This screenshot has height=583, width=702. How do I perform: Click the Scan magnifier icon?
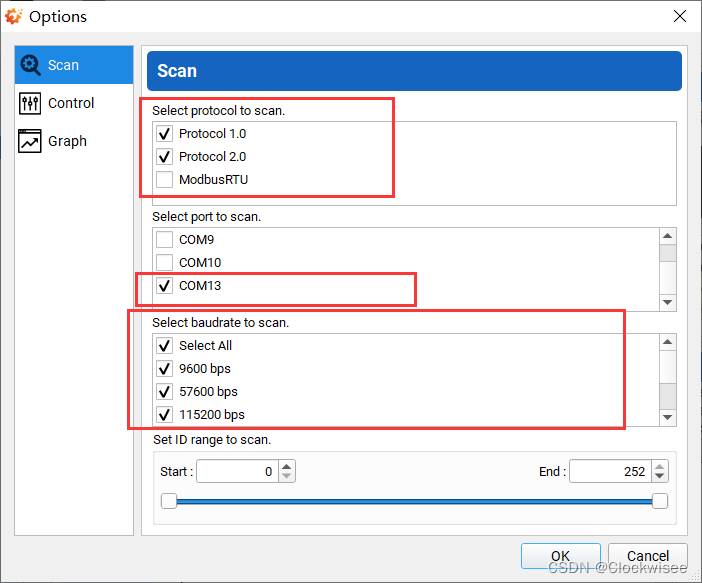click(x=30, y=65)
